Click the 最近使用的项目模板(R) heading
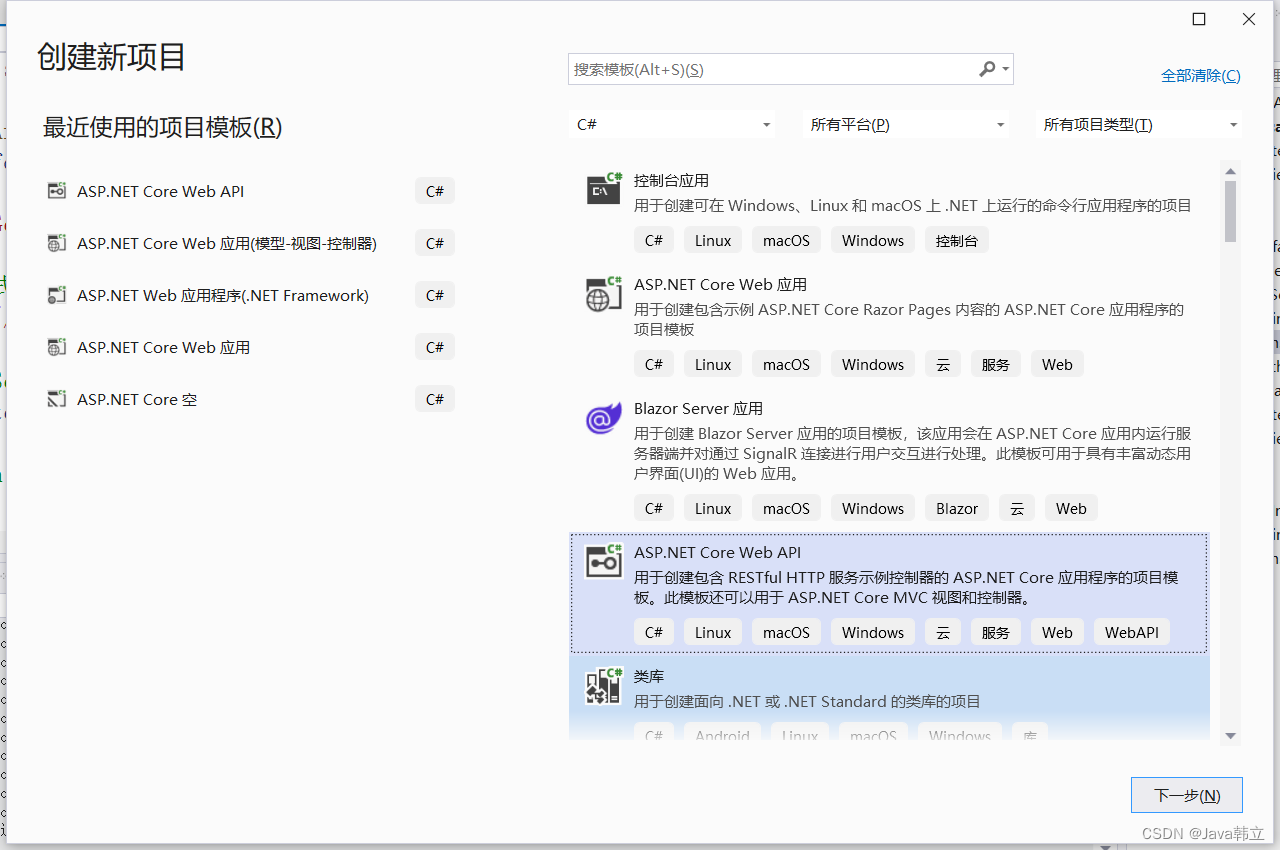Viewport: 1280px width, 850px height. click(x=163, y=127)
